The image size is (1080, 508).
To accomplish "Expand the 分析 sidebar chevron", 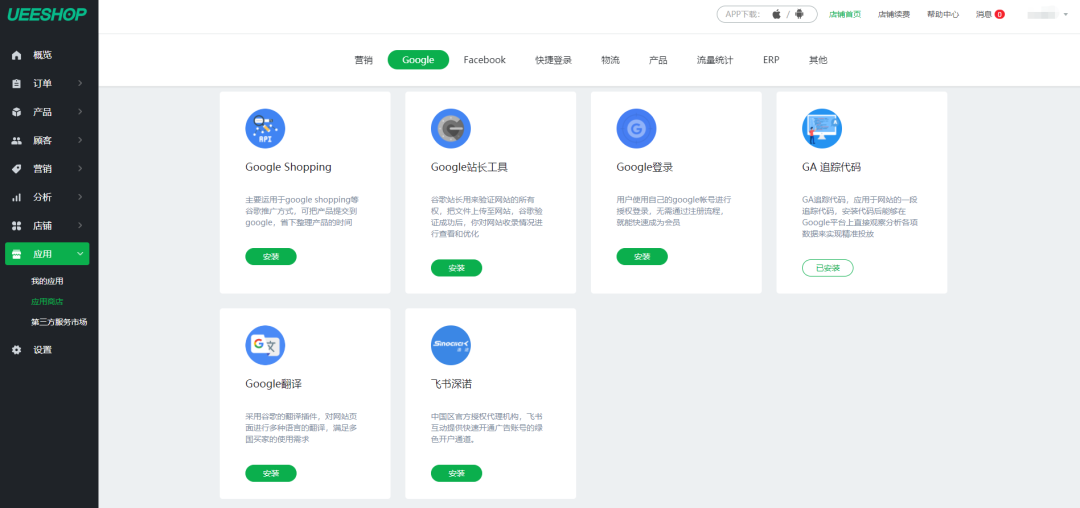I will [80, 197].
